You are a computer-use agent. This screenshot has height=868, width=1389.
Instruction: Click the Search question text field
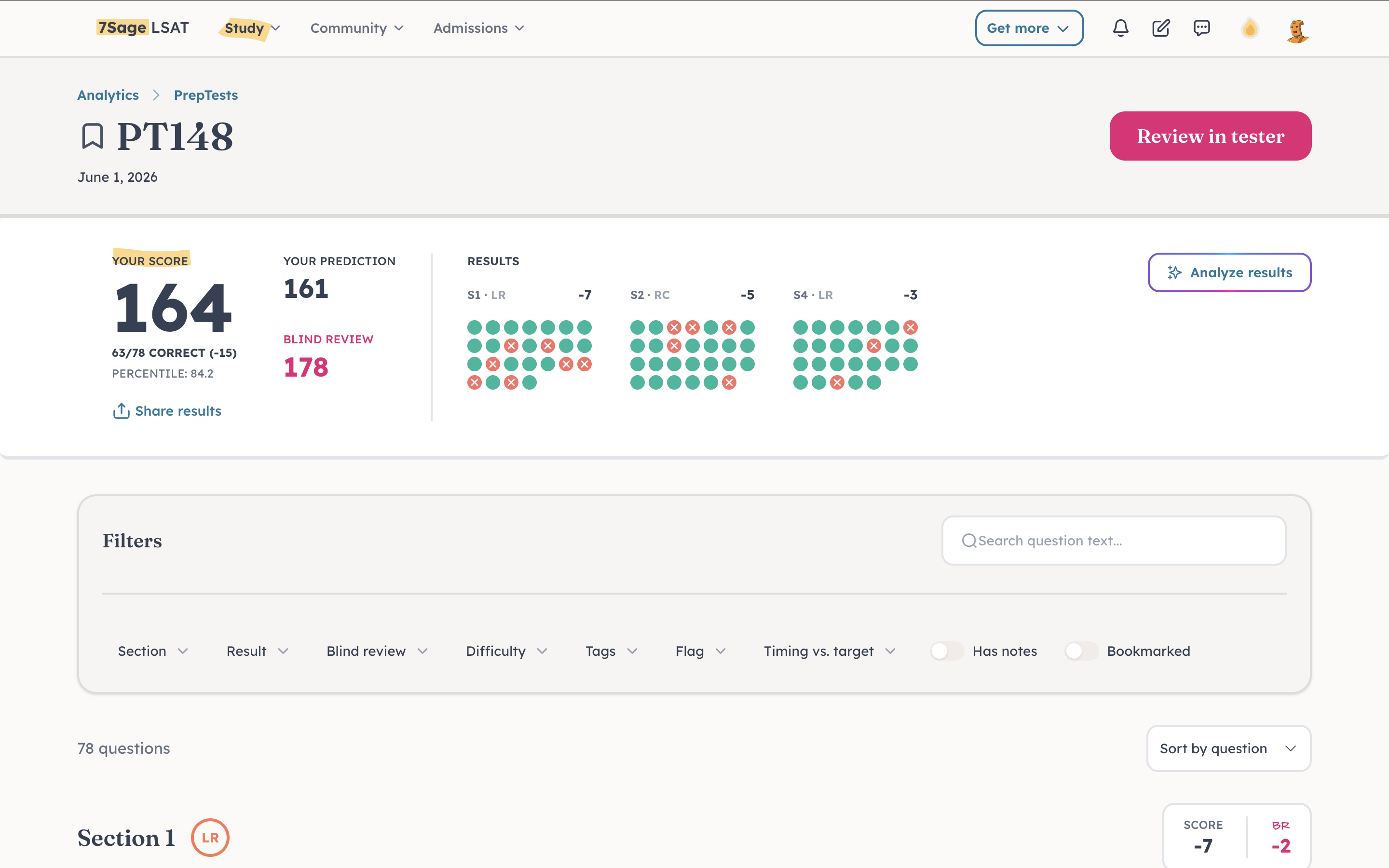click(x=1114, y=541)
